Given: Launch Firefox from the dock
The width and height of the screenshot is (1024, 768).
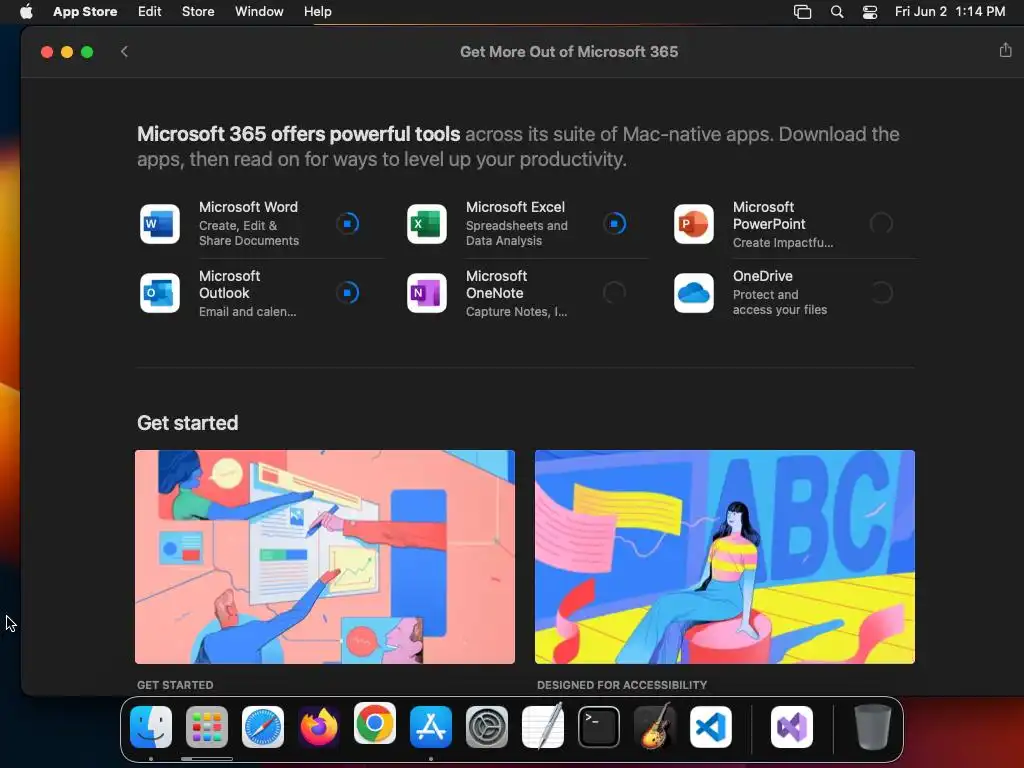Looking at the screenshot, I should [319, 727].
